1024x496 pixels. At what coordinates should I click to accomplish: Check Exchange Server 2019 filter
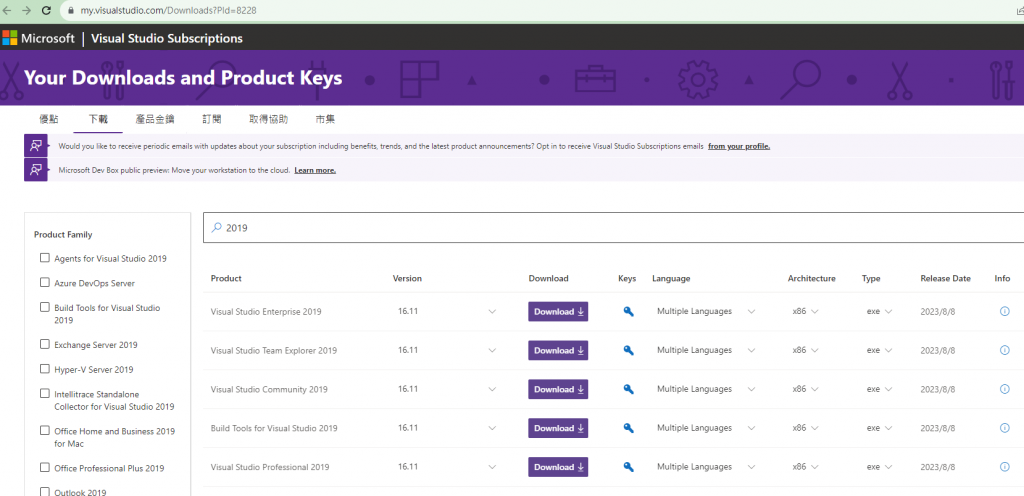(45, 344)
